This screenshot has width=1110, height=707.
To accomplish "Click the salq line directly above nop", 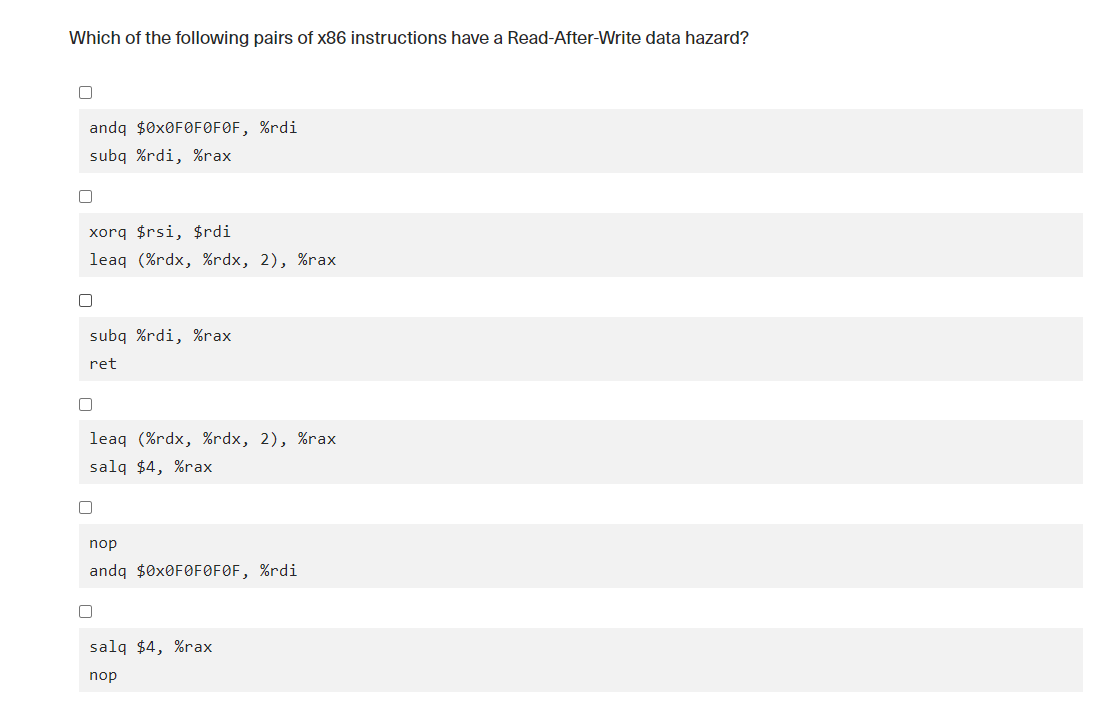I will click(151, 647).
